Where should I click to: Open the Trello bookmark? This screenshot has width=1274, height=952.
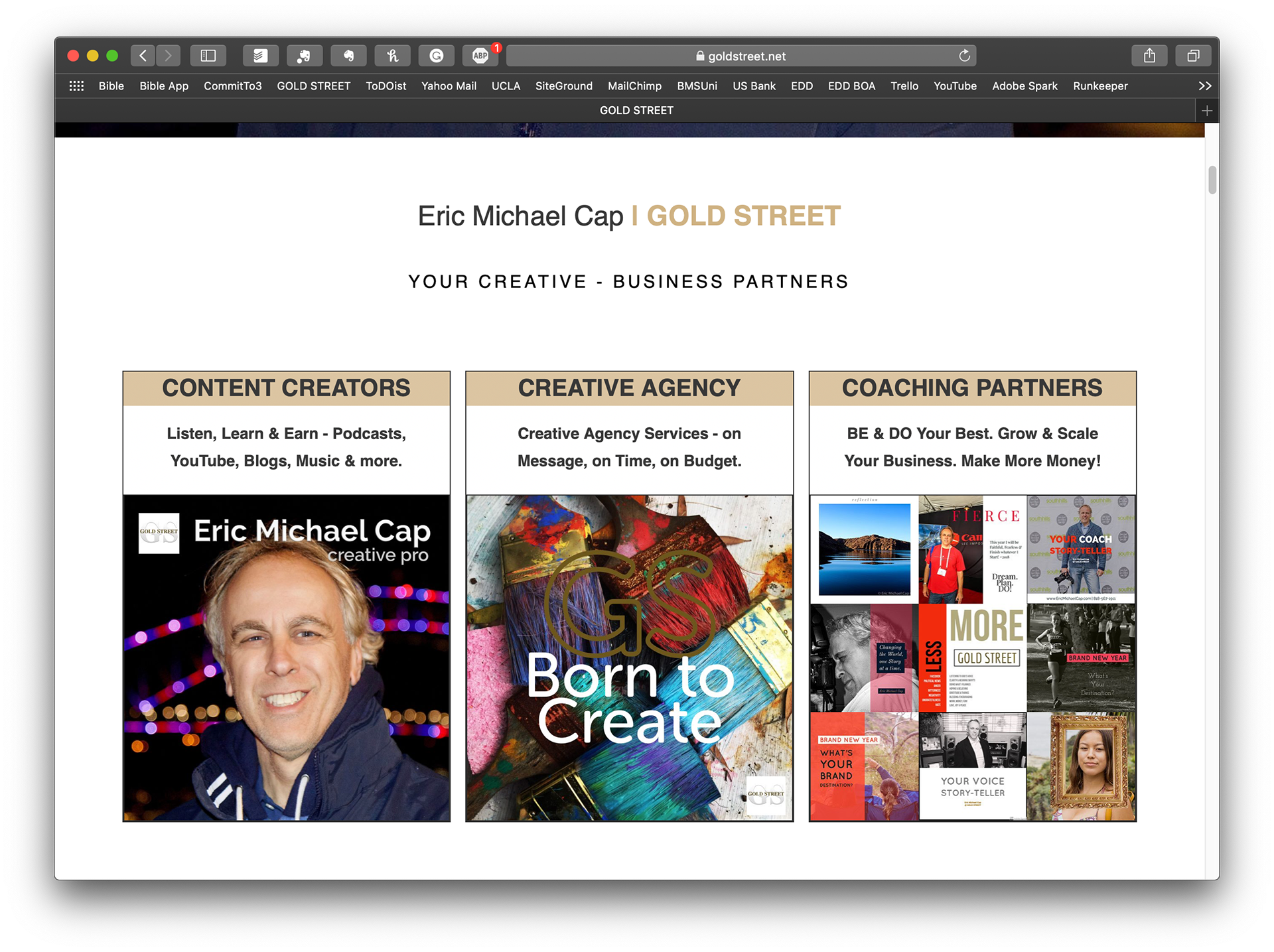(904, 86)
